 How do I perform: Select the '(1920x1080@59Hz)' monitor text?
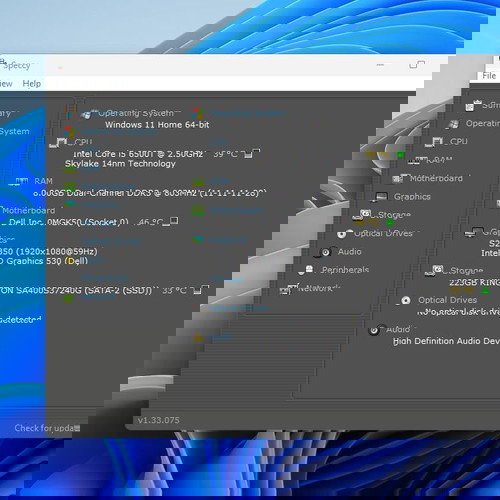(56, 251)
